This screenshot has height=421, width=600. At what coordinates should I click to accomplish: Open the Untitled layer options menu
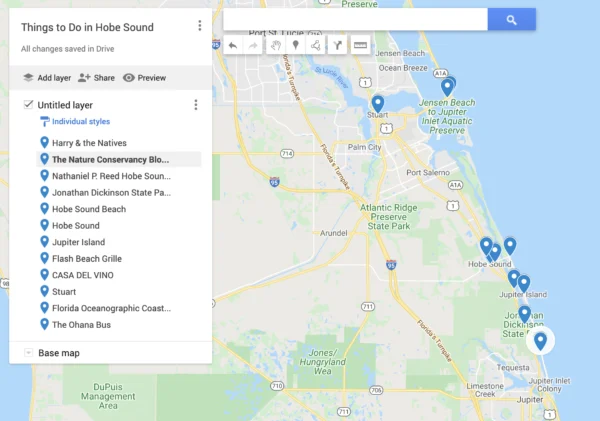tap(196, 105)
